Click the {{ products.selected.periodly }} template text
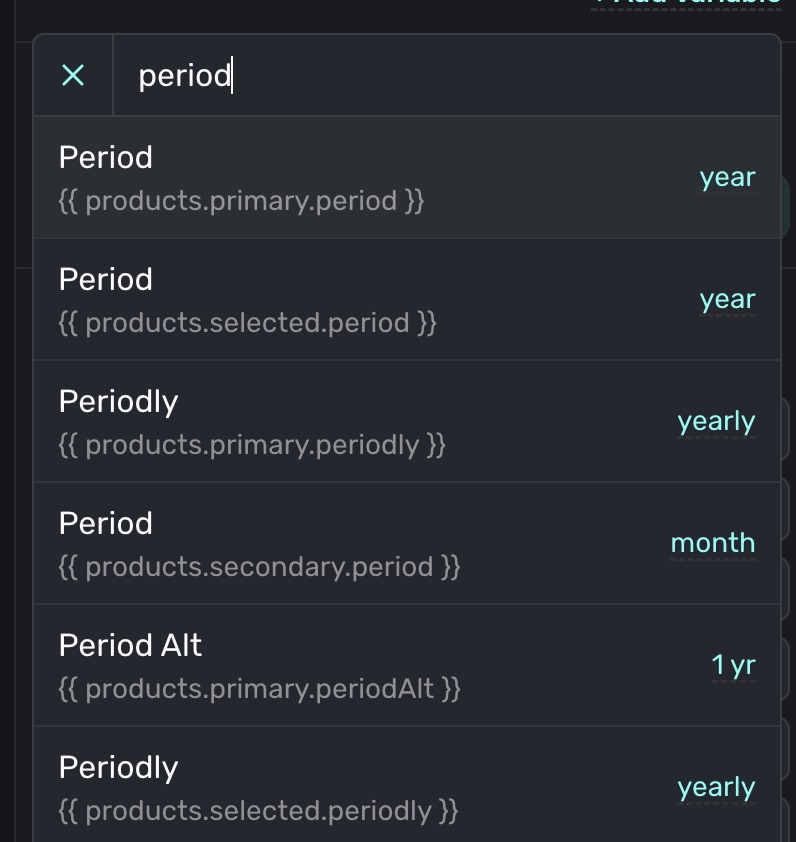This screenshot has height=842, width=796. click(x=258, y=811)
